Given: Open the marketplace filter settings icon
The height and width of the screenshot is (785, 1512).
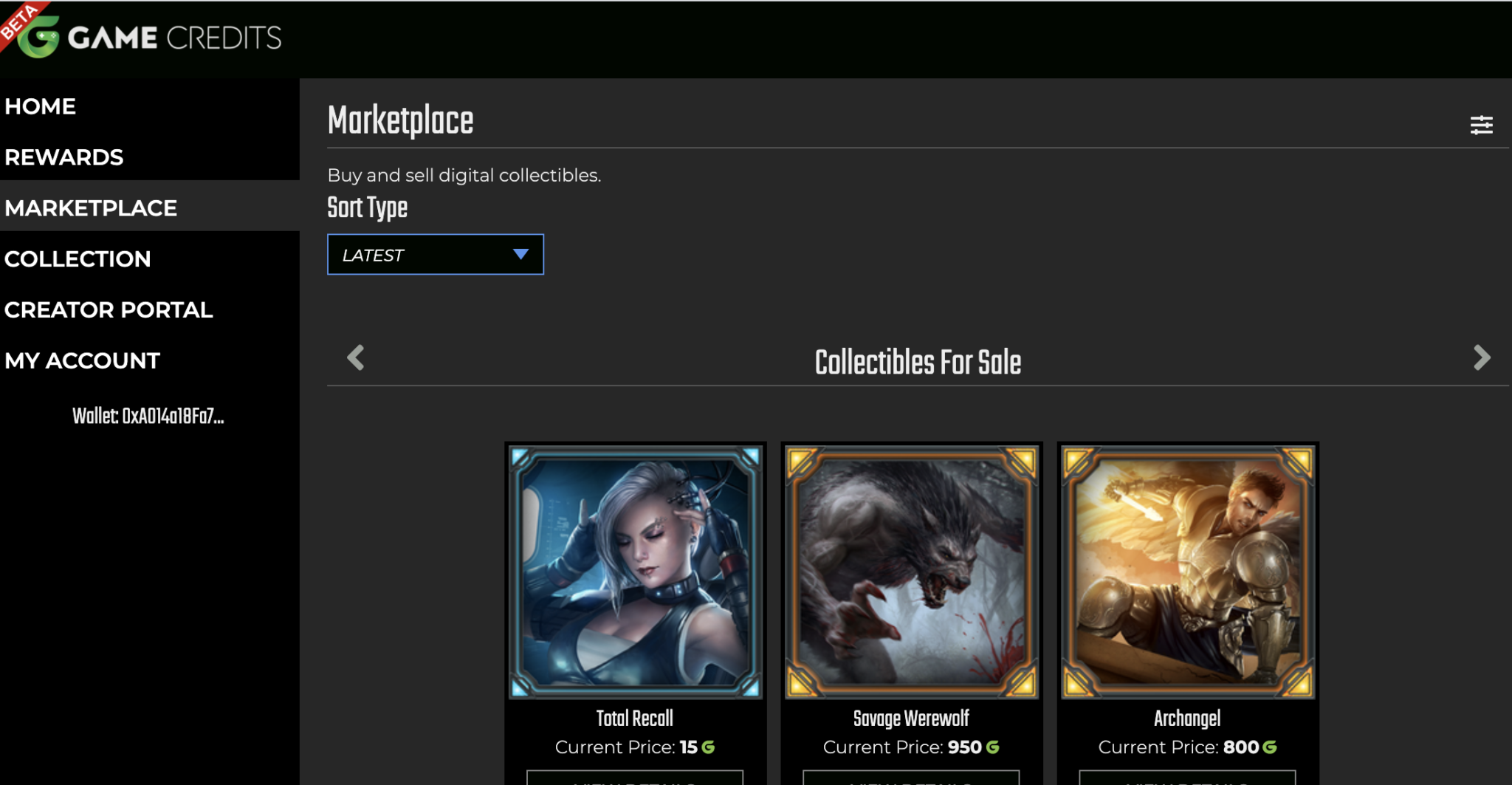Looking at the screenshot, I should (1482, 125).
